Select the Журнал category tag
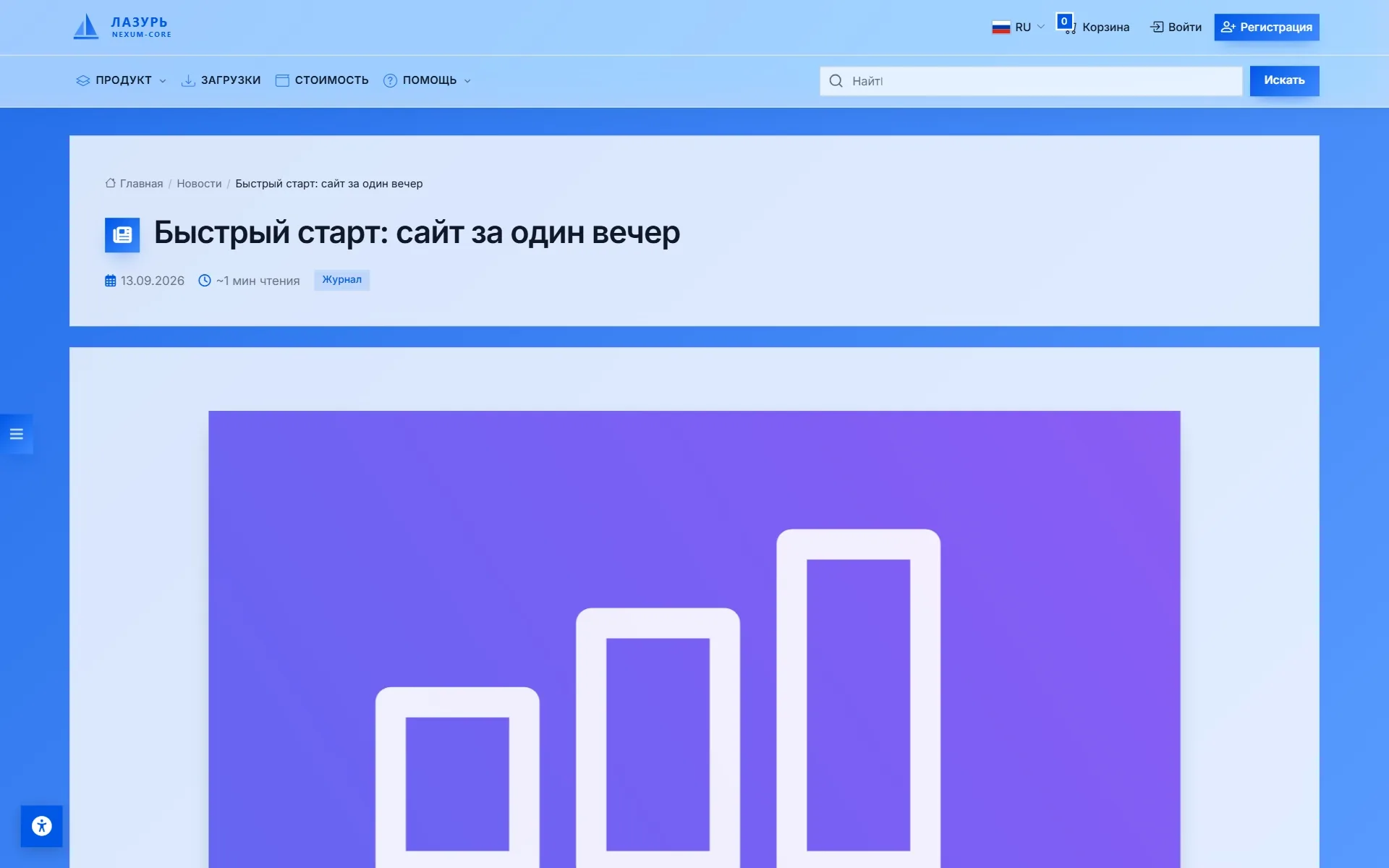Screen dimensions: 1389x868 (x=341, y=280)
